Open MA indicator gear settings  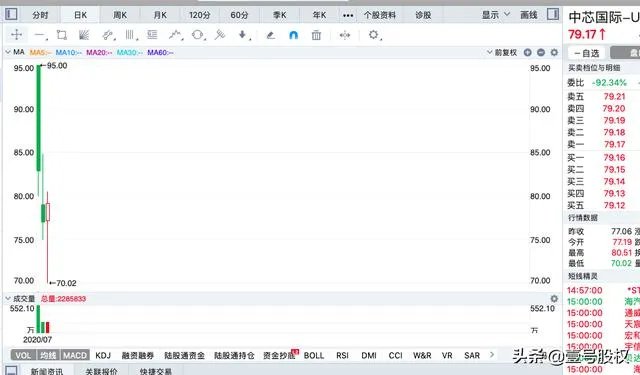554,52
